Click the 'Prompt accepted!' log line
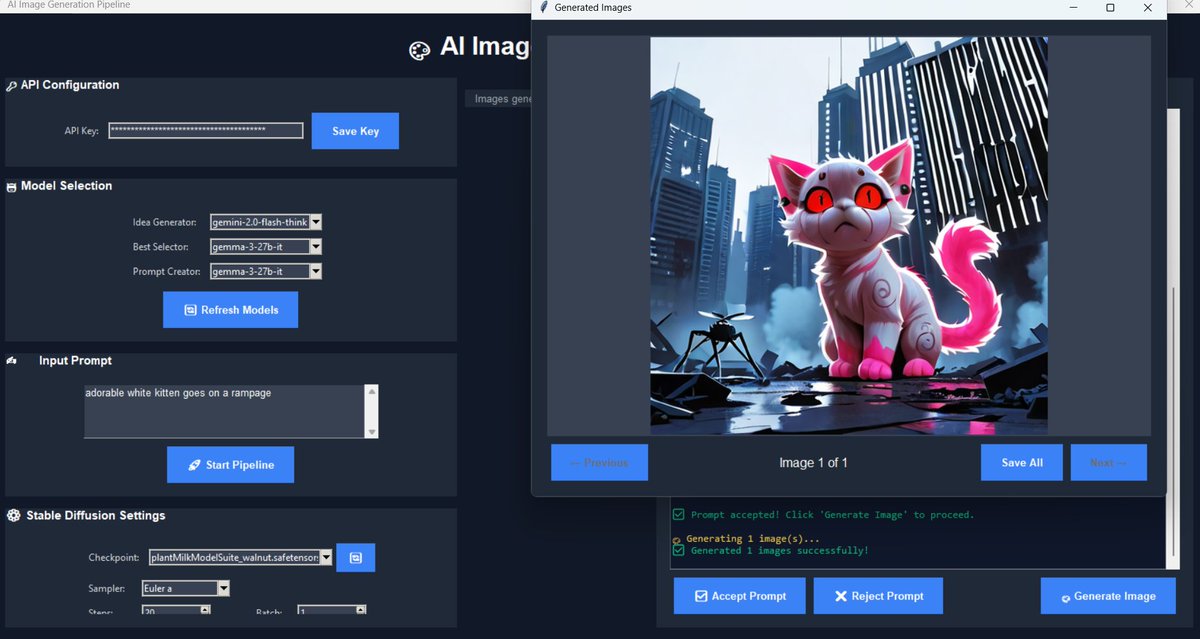Viewport: 1200px width, 639px height. (832, 515)
